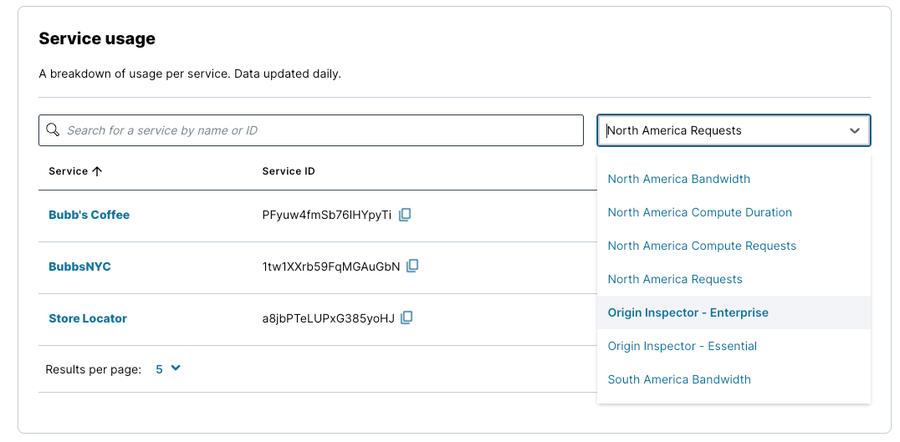Click the search magnifier icon
The height and width of the screenshot is (442, 900).
[52, 130]
